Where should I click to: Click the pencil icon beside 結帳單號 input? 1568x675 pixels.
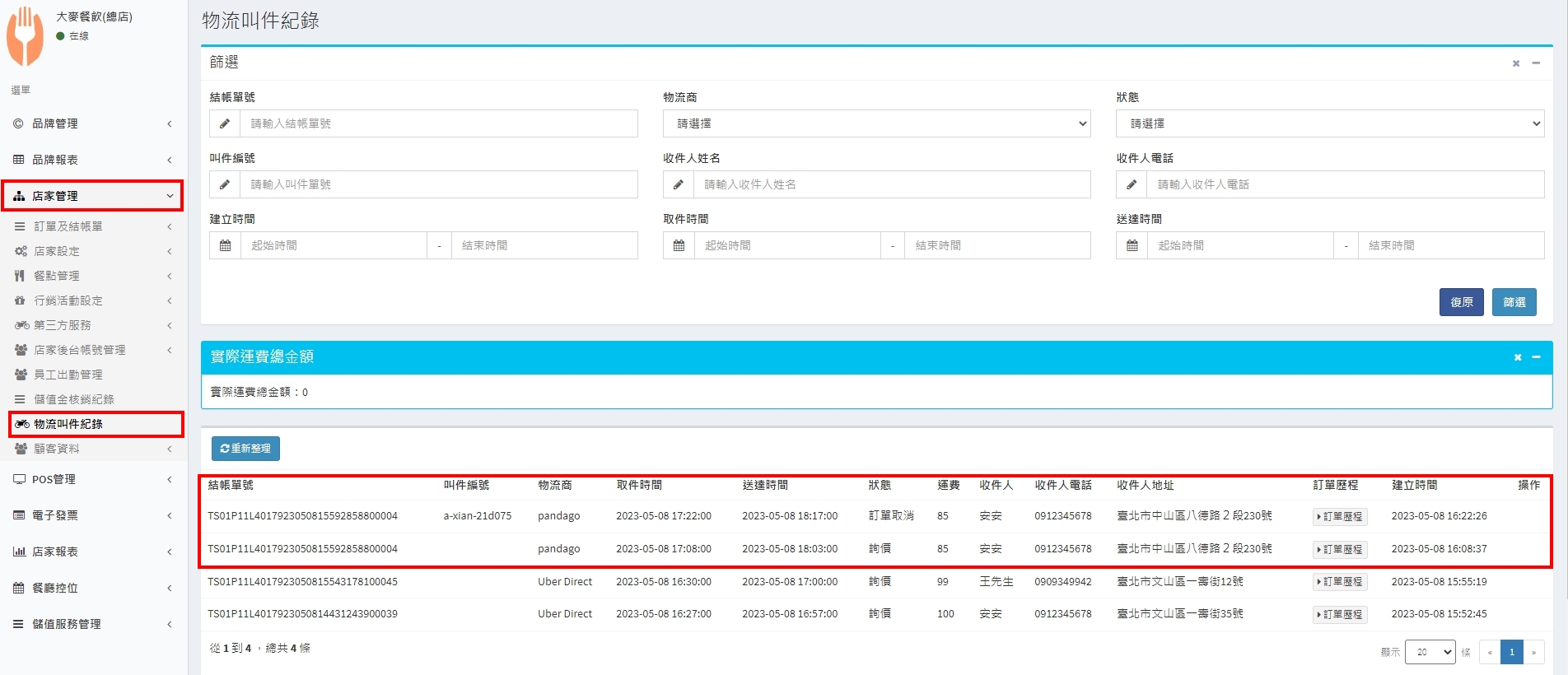[x=225, y=123]
